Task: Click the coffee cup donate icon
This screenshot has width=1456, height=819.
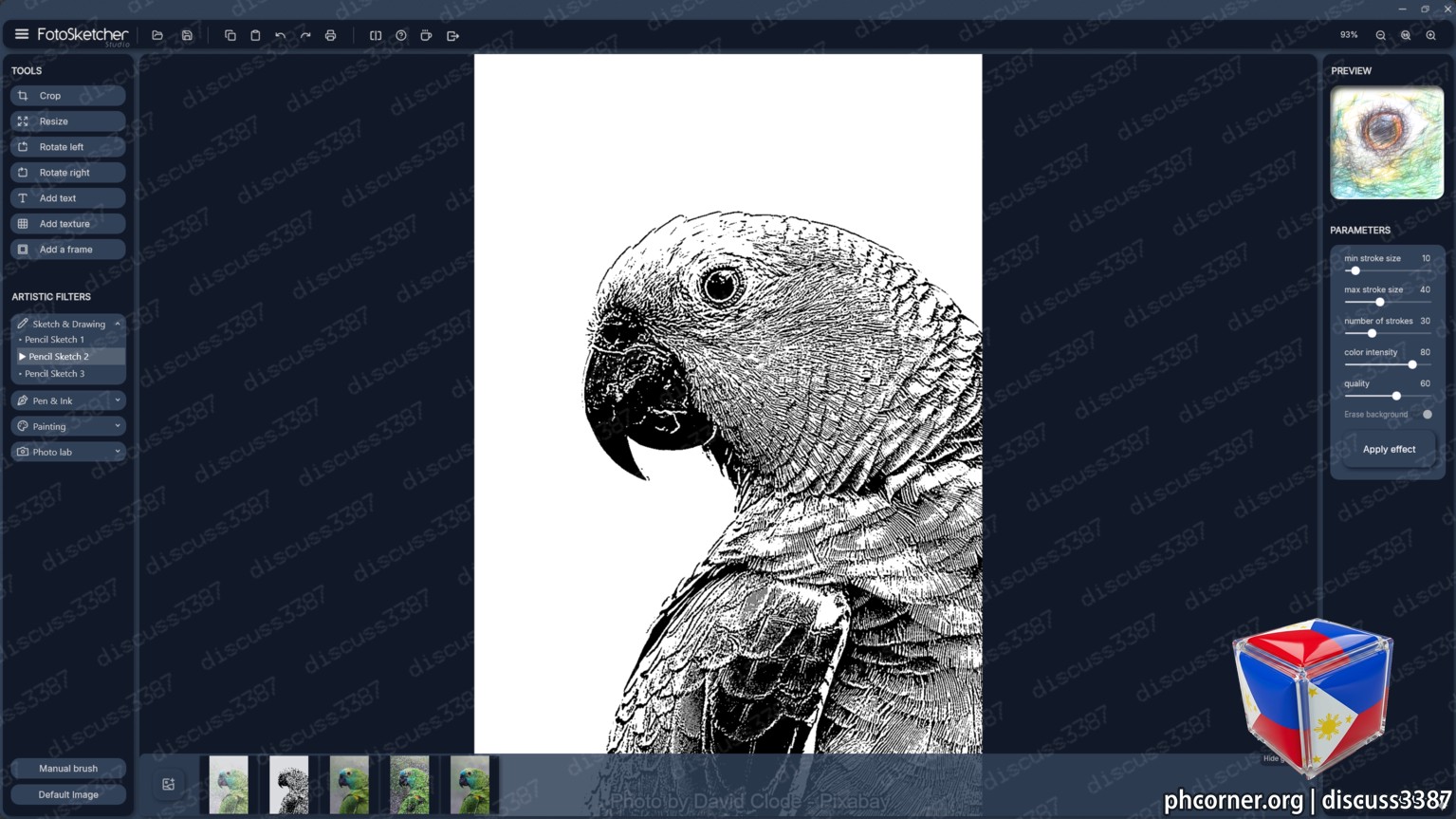Action: [x=427, y=36]
